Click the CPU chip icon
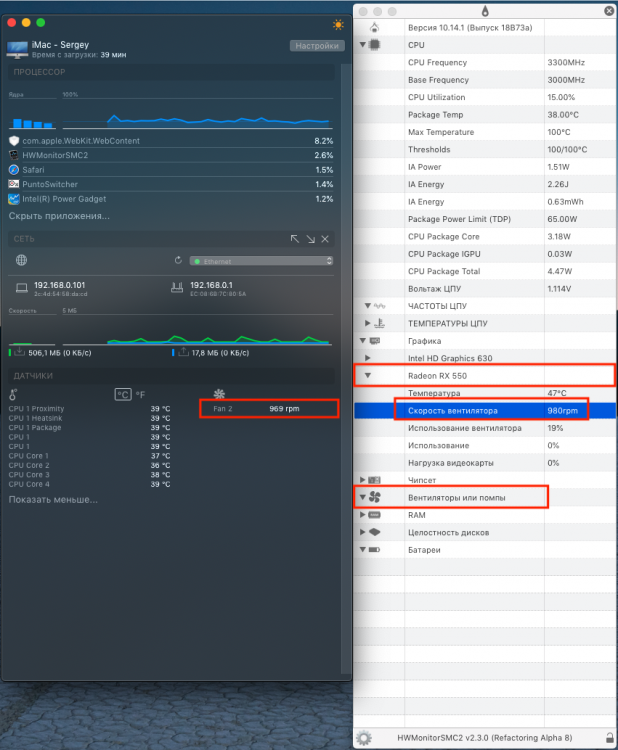This screenshot has width=618, height=750. [375, 44]
